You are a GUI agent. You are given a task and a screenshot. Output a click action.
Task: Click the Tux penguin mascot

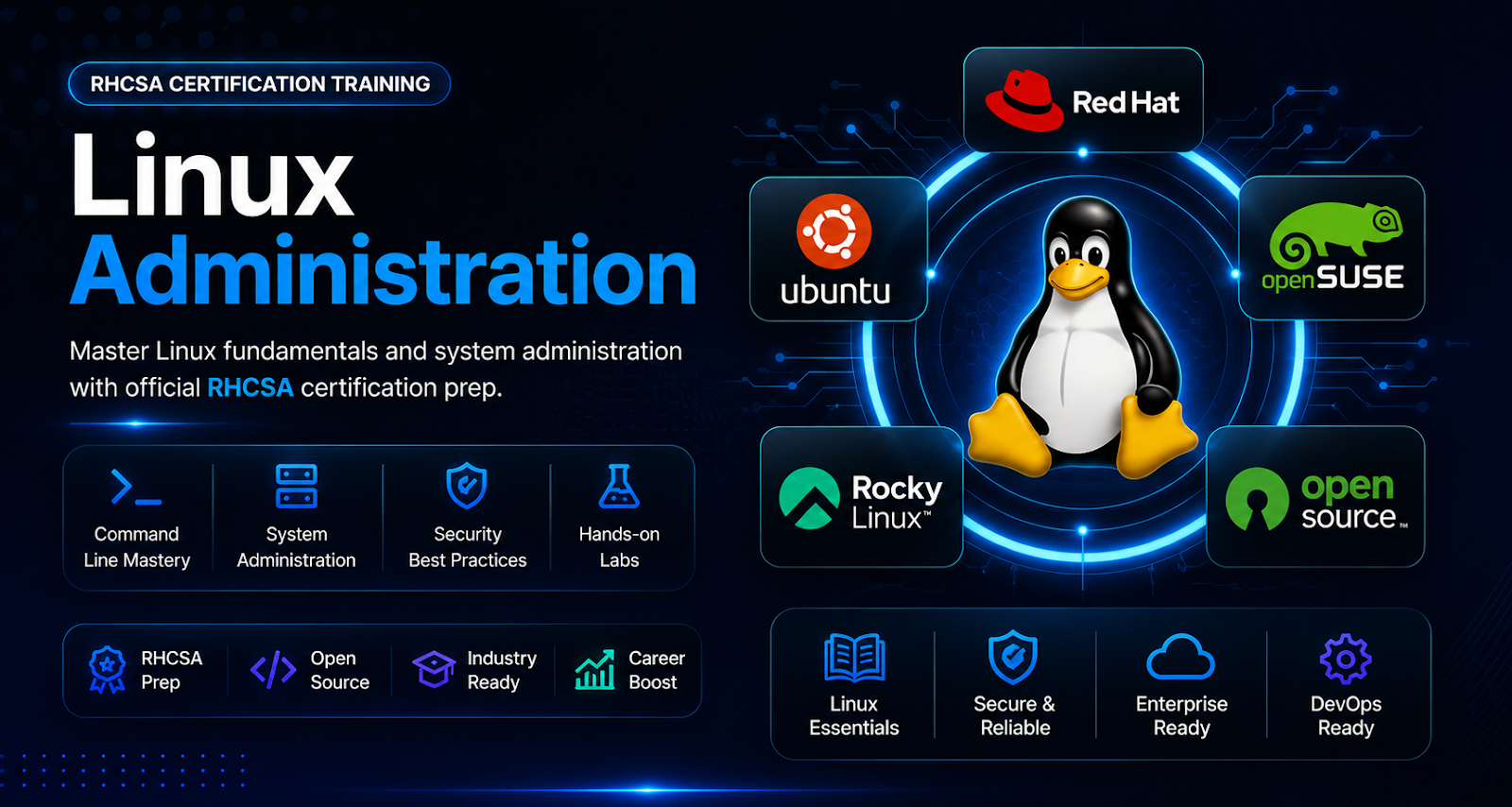(x=1083, y=336)
